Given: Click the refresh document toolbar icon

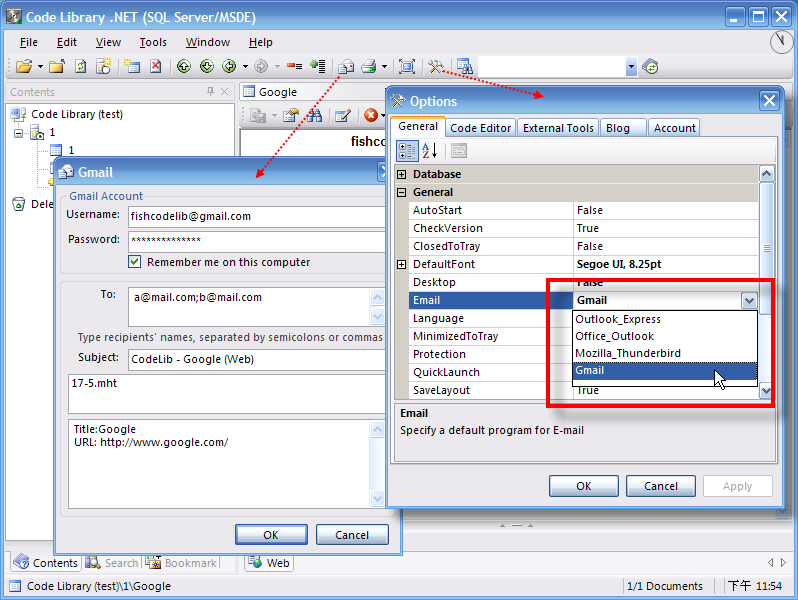Looking at the screenshot, I should [x=80, y=66].
